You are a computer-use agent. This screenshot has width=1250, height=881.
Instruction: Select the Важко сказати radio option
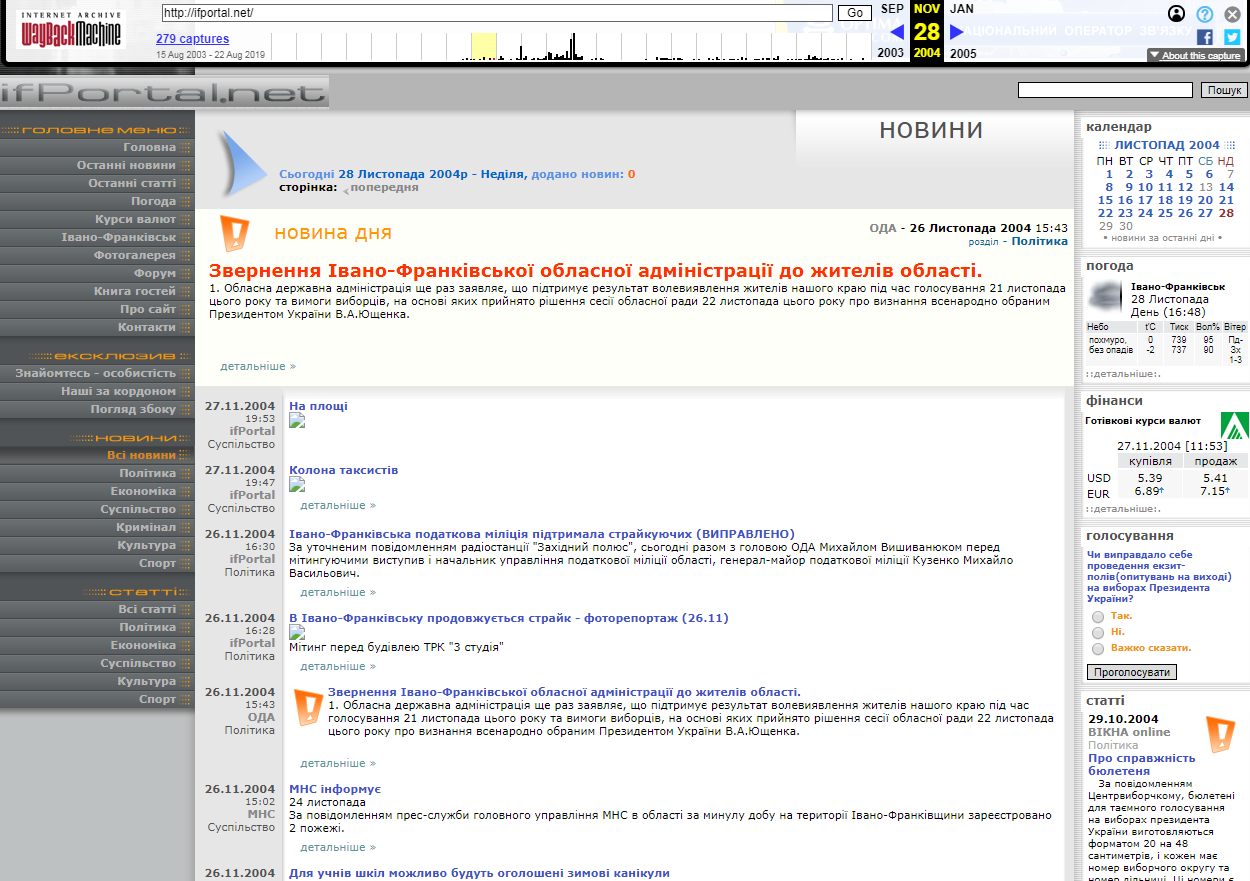point(1098,649)
